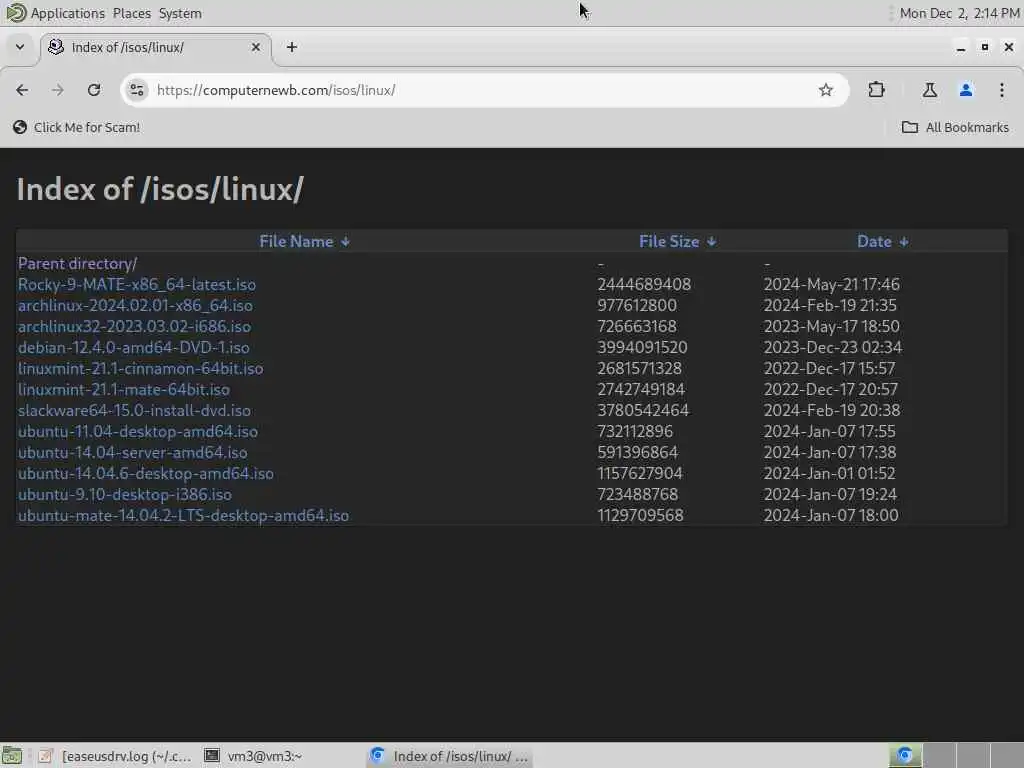This screenshot has width=1024, height=768.
Task: Select the Index of /isos/linux/ tab
Action: (155, 47)
